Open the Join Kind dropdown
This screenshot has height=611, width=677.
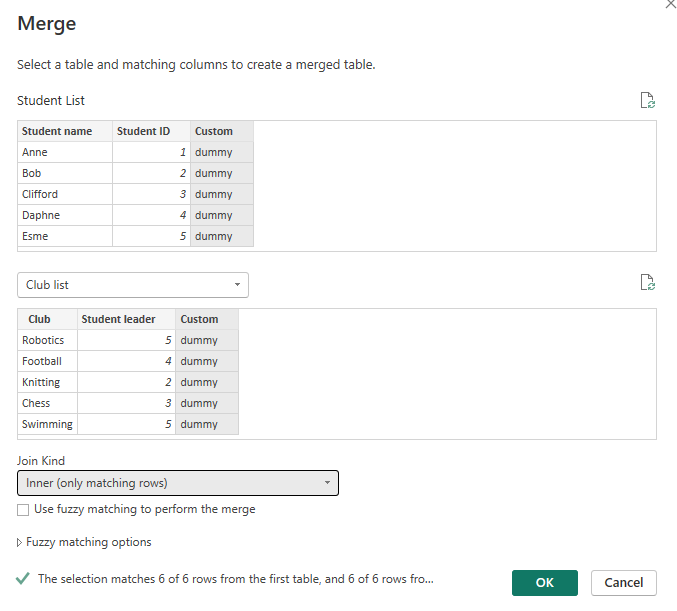tap(178, 483)
